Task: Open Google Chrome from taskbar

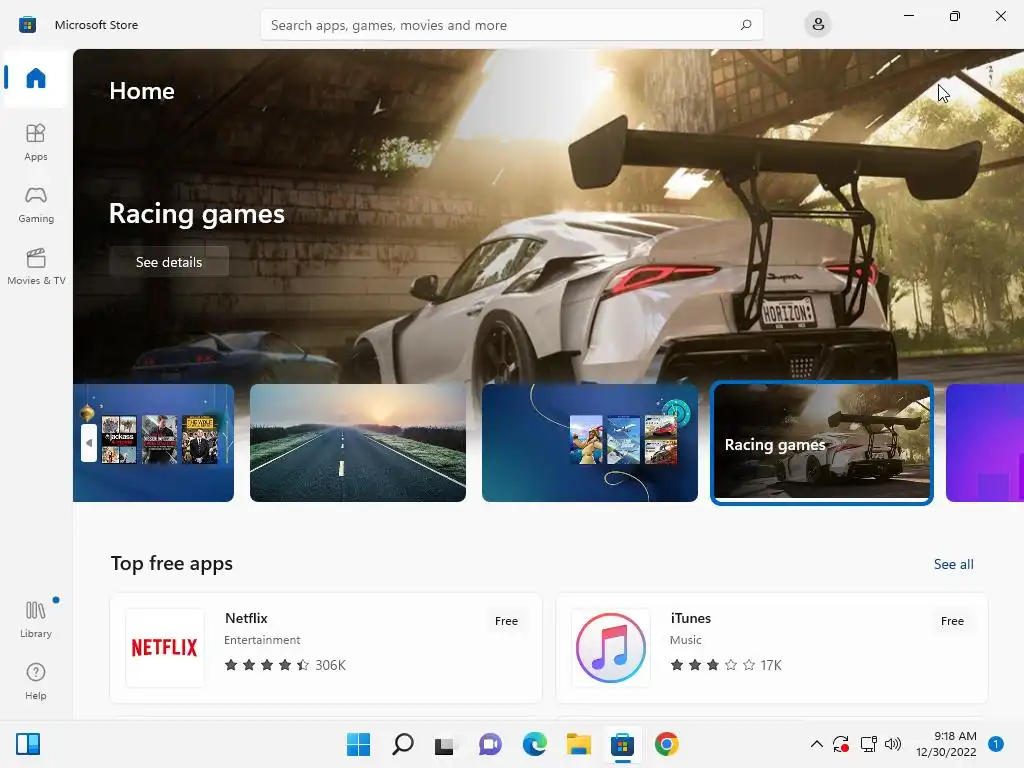Action: (666, 744)
